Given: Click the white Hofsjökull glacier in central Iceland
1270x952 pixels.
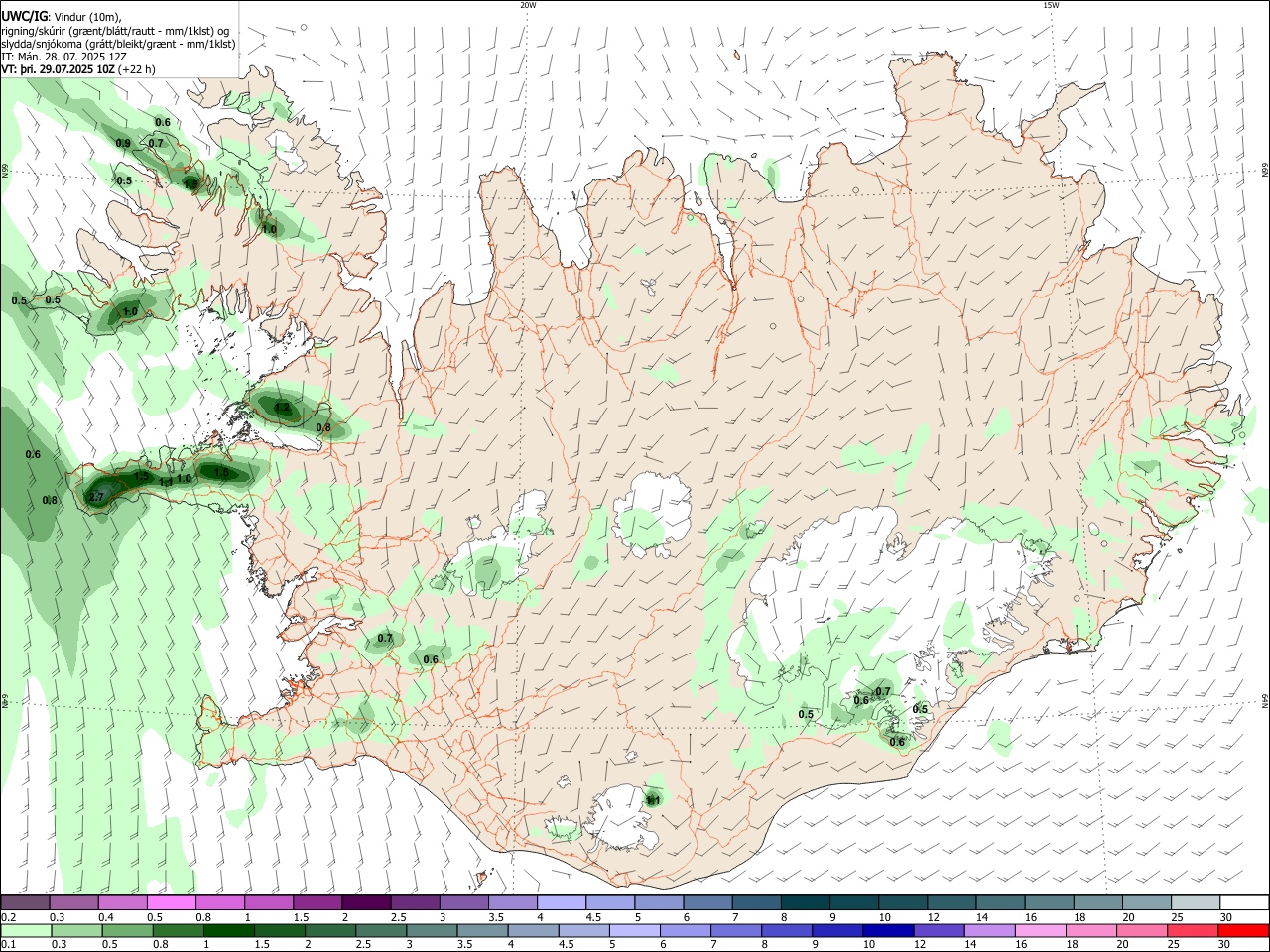Looking at the screenshot, I should [x=652, y=513].
